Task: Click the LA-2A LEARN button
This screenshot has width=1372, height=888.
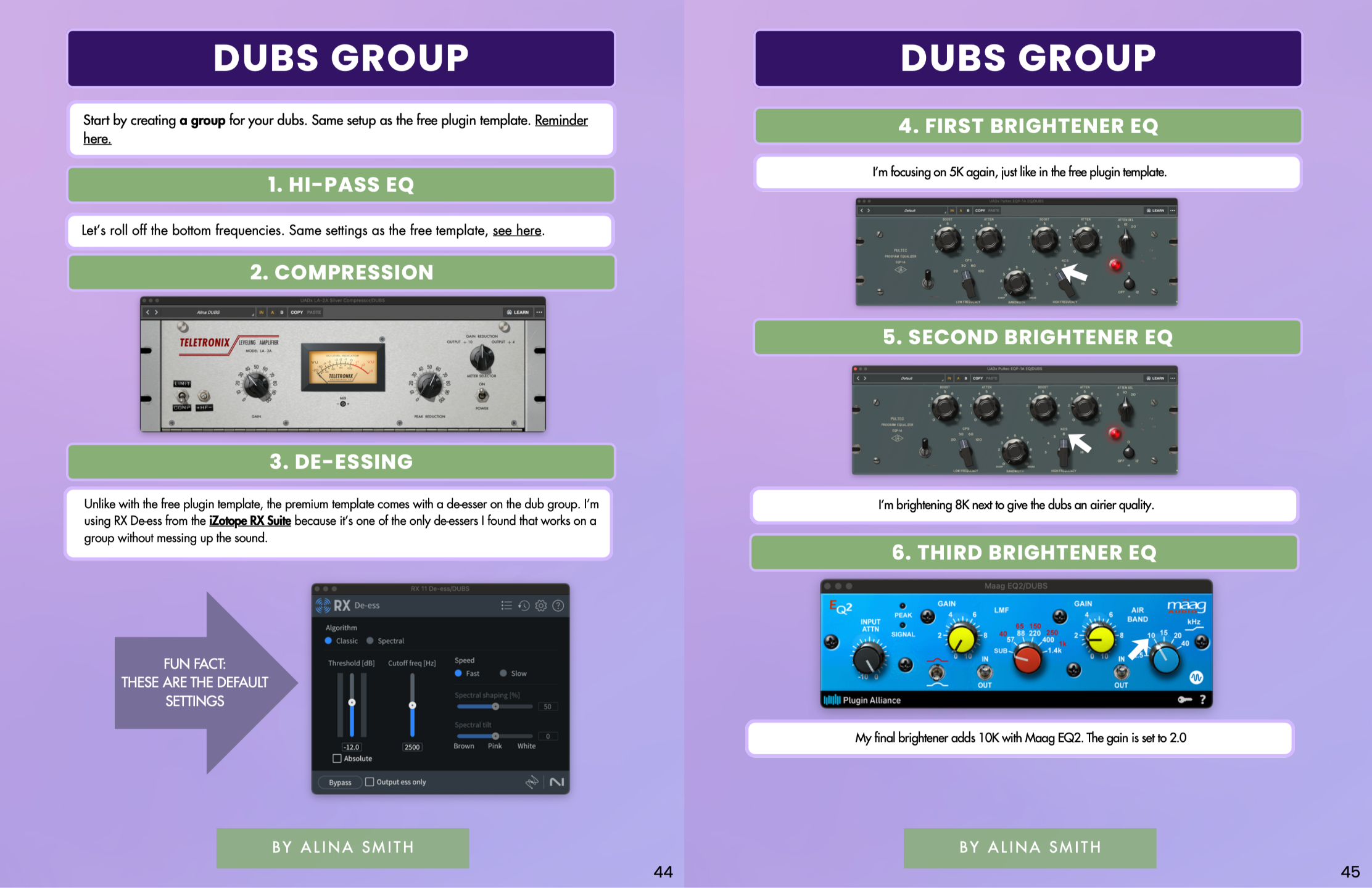Action: [518, 312]
